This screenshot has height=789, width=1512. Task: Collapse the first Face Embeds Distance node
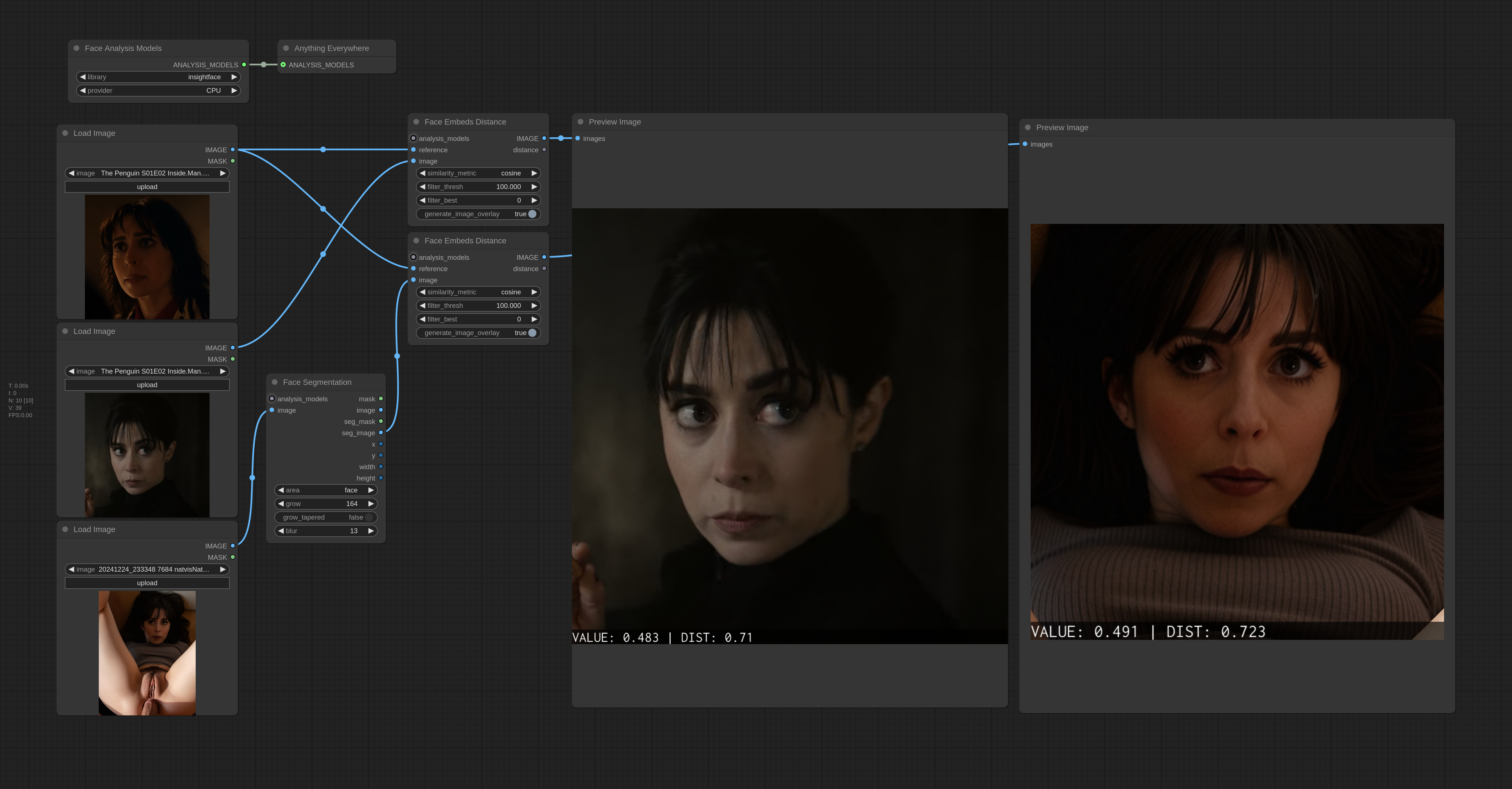tap(416, 121)
